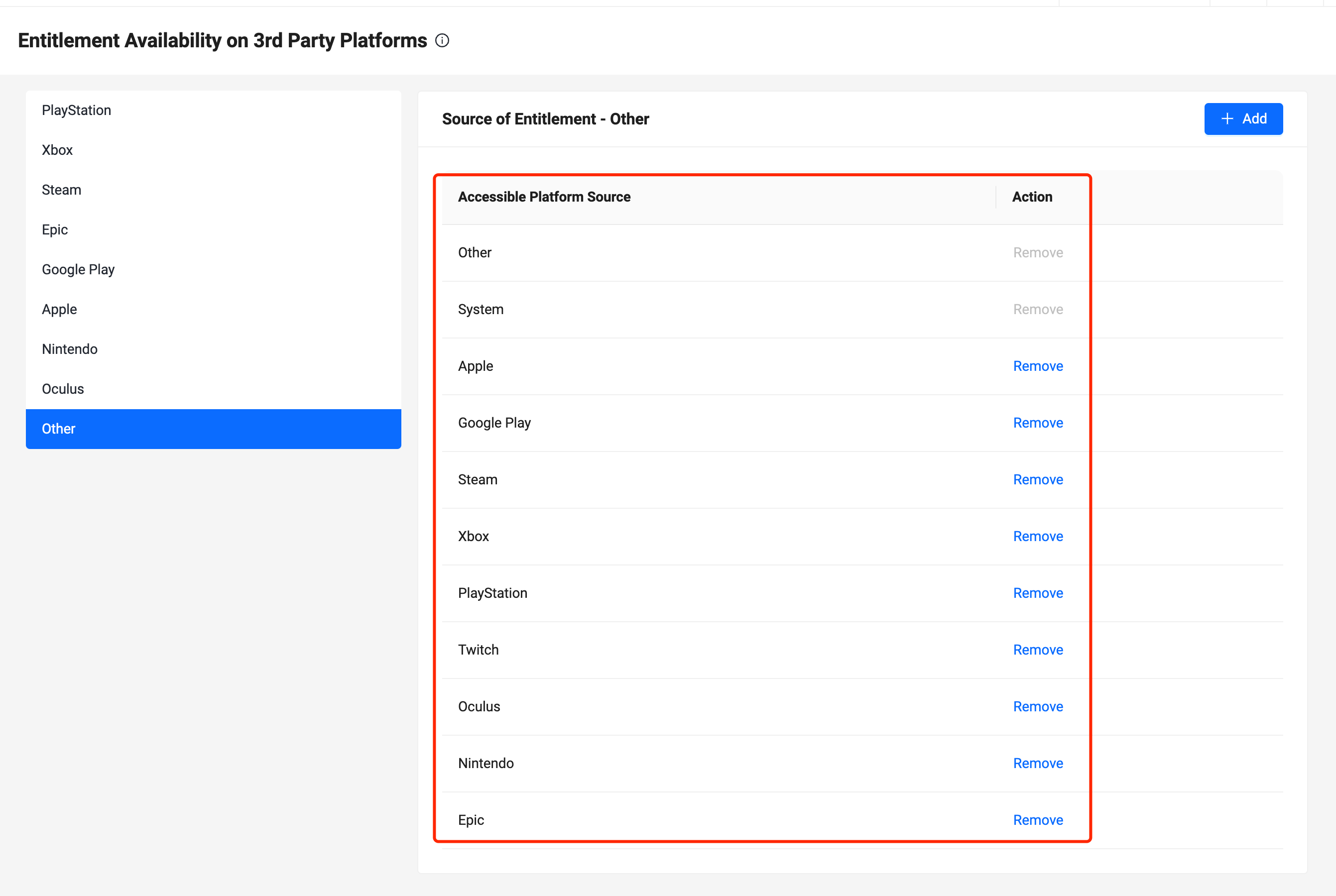The width and height of the screenshot is (1336, 896).
Task: Click the Action column header
Action: (1032, 197)
